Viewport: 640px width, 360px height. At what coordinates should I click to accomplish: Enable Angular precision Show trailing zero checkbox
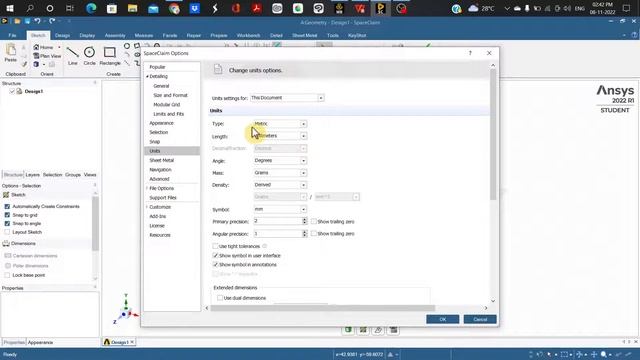pos(313,233)
